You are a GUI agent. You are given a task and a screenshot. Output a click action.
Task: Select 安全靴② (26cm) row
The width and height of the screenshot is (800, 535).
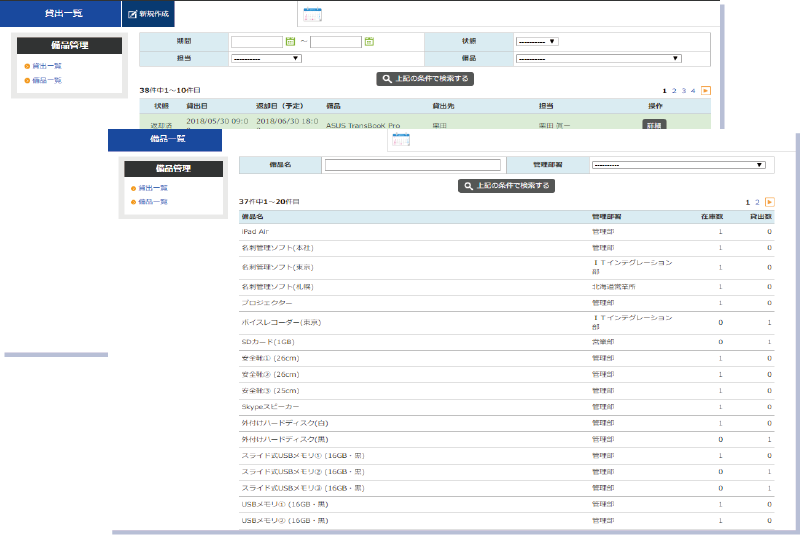[x=507, y=374]
